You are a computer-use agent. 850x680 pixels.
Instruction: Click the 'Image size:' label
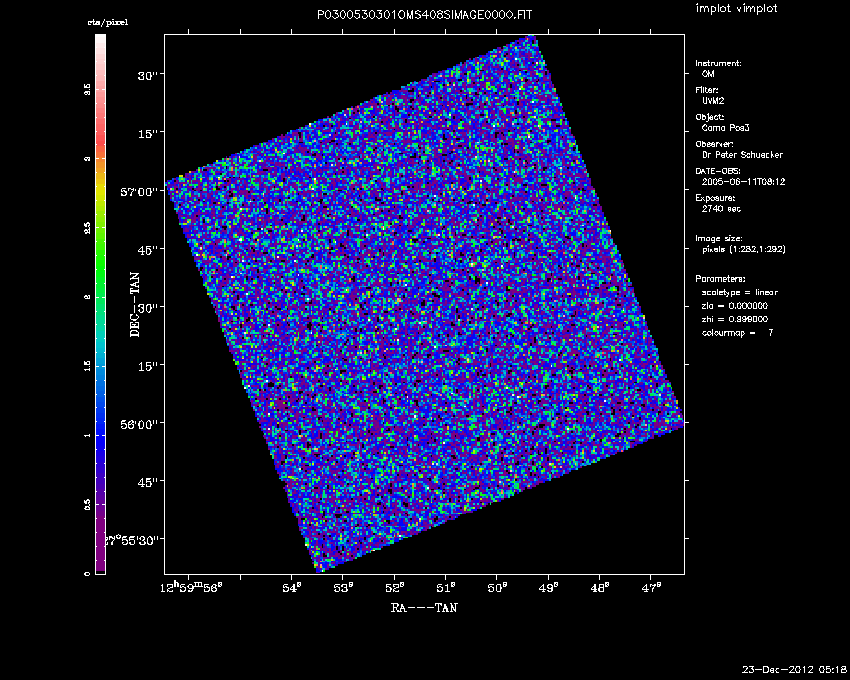[x=719, y=238]
